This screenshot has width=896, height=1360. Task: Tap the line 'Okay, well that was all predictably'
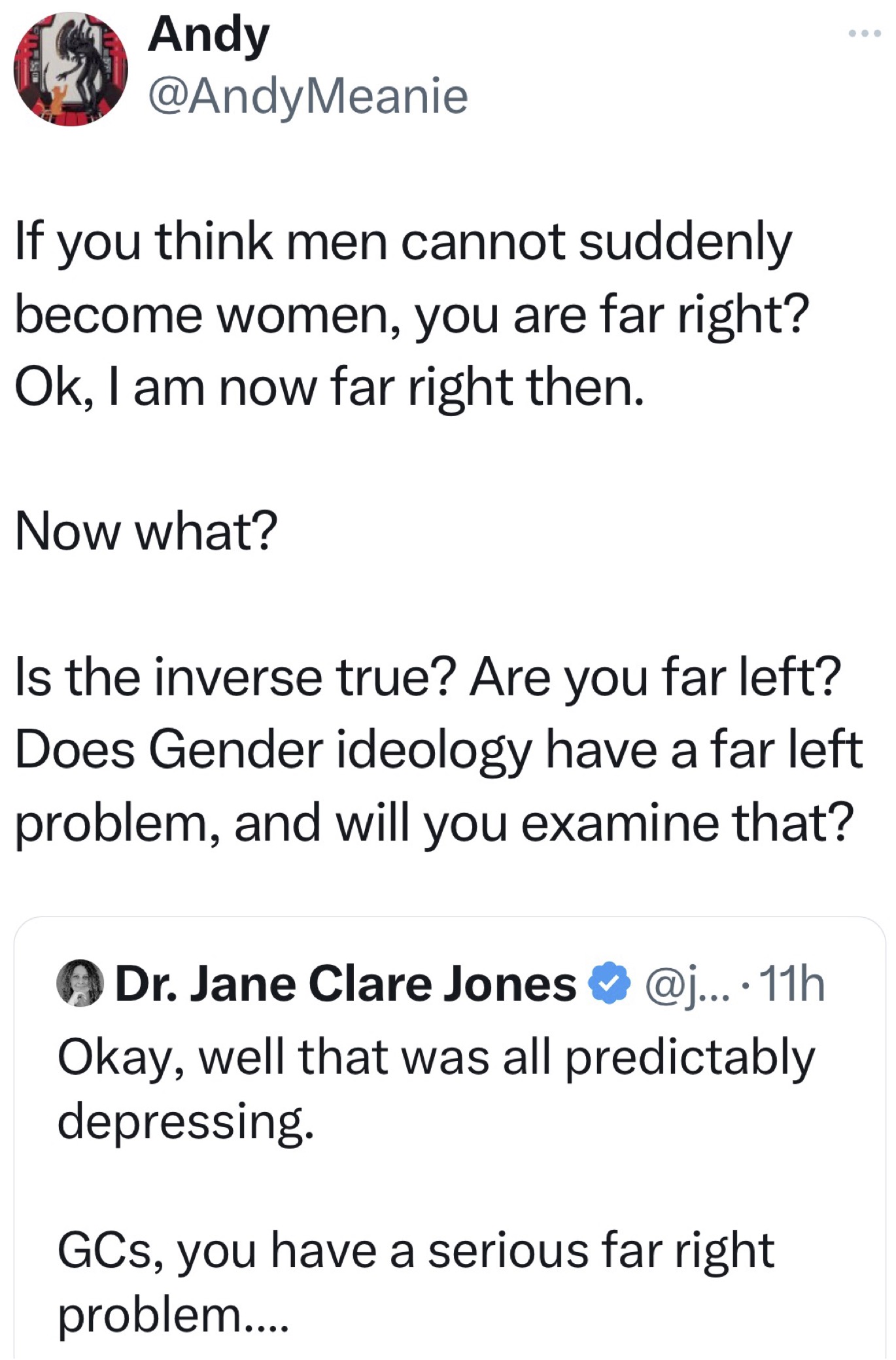[436, 1058]
